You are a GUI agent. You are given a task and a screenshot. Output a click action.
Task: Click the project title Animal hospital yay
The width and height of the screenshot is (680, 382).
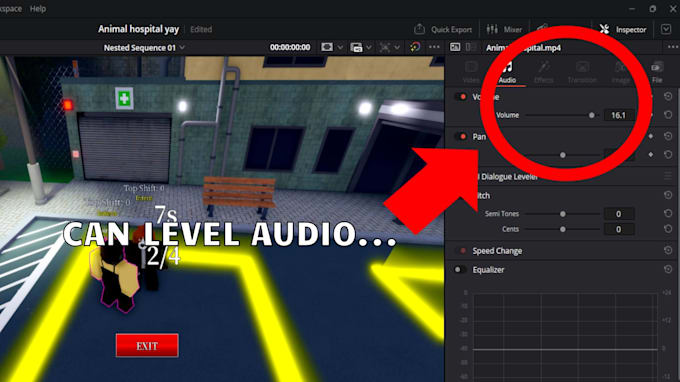[x=138, y=29]
